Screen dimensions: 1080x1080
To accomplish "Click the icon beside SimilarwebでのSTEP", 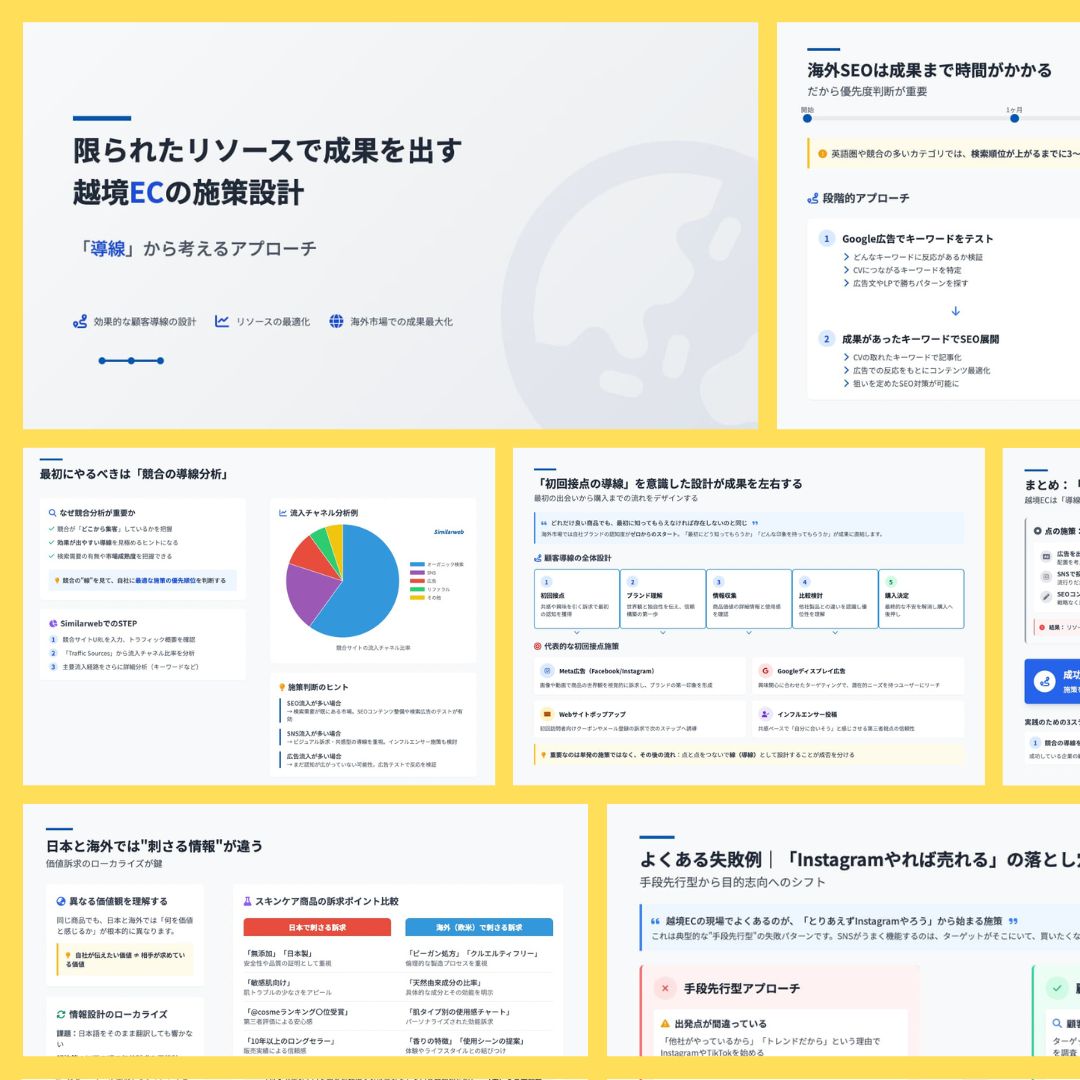I will click(53, 623).
